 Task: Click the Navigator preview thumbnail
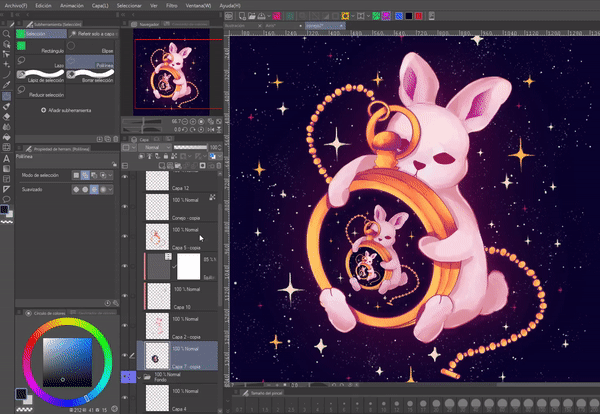coord(171,72)
